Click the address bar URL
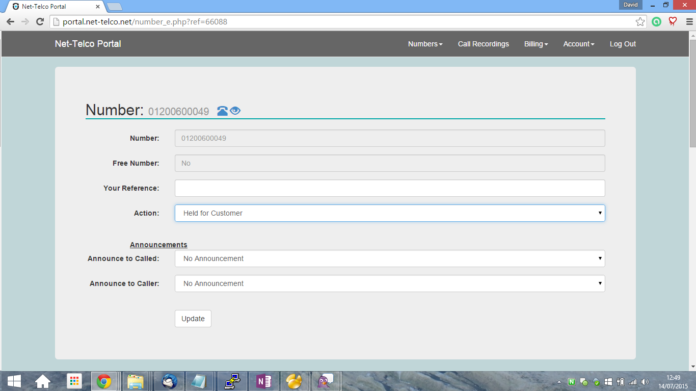The height and width of the screenshot is (391, 696). click(145, 22)
